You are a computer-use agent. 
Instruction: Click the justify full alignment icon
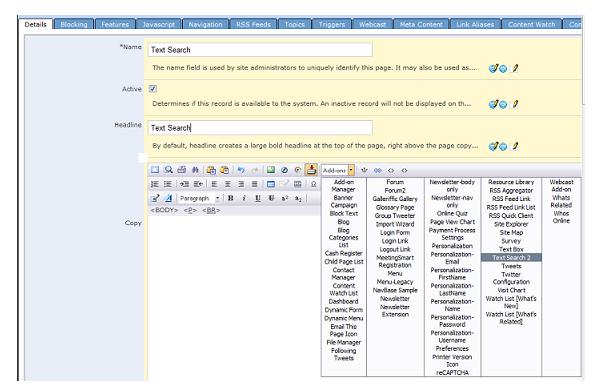click(254, 184)
